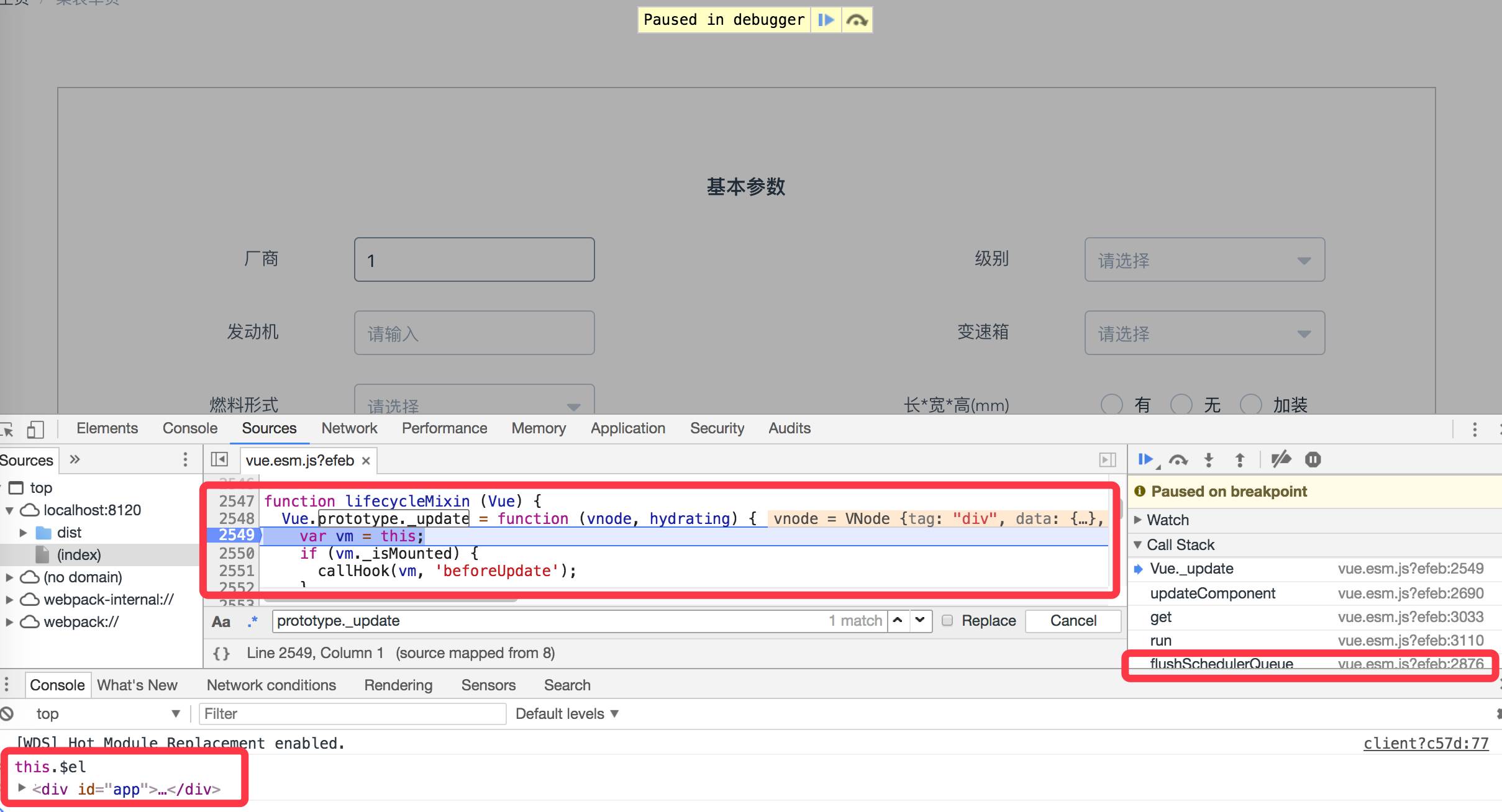Open client?c57d:77 source link
The width and height of the screenshot is (1502, 812).
pos(1426,743)
